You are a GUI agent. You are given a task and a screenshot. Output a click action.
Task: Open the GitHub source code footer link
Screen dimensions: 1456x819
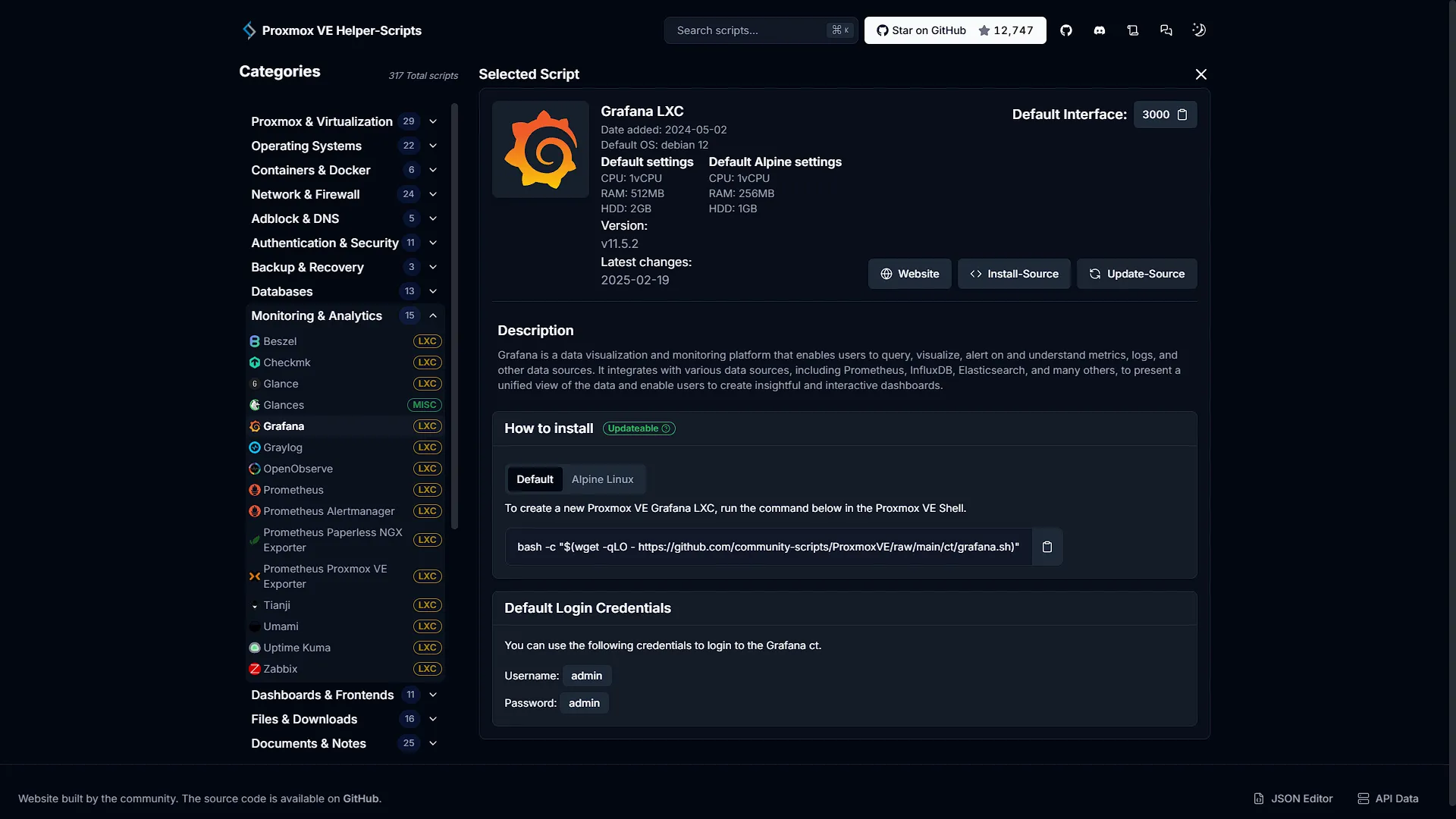(x=360, y=799)
